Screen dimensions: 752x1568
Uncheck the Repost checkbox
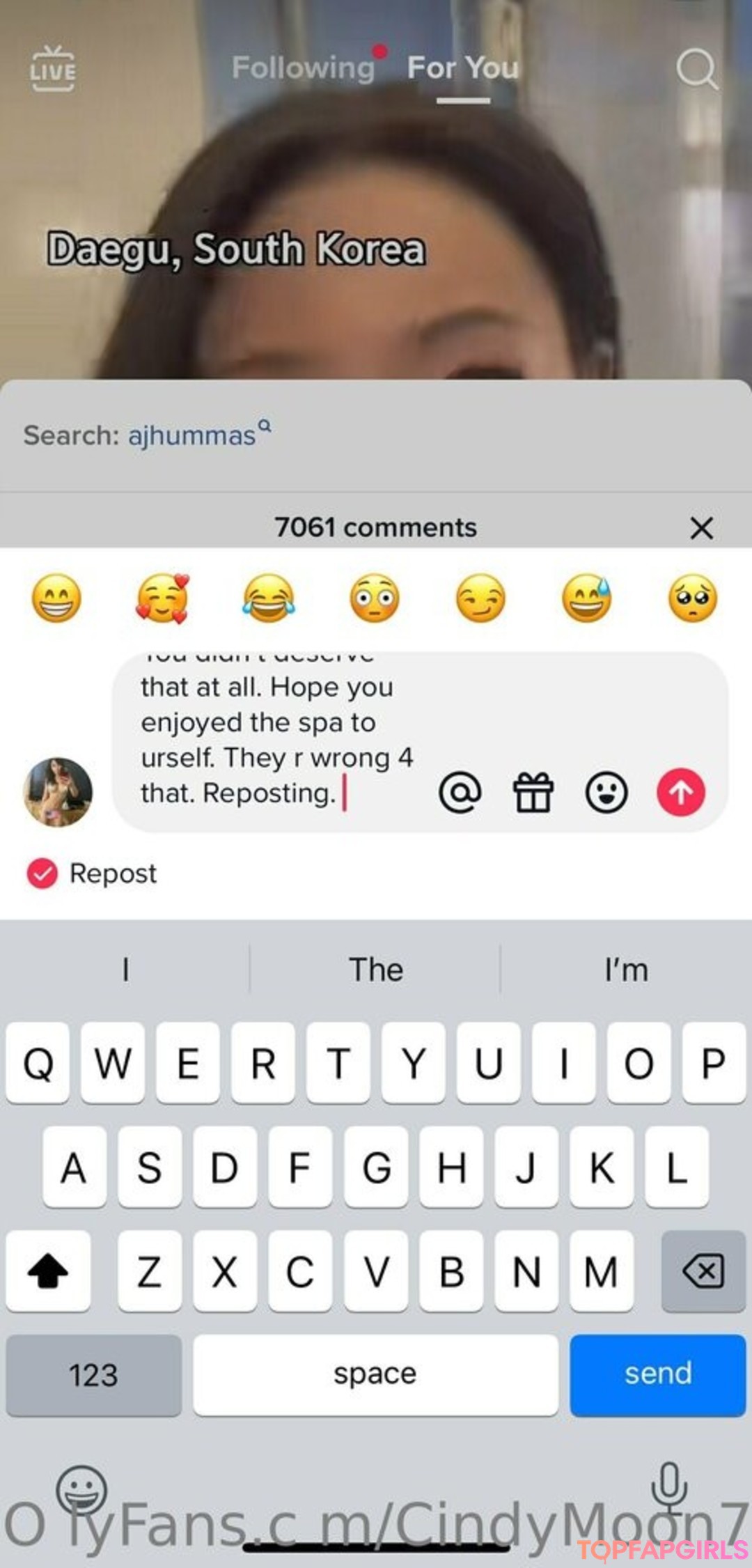coord(42,874)
